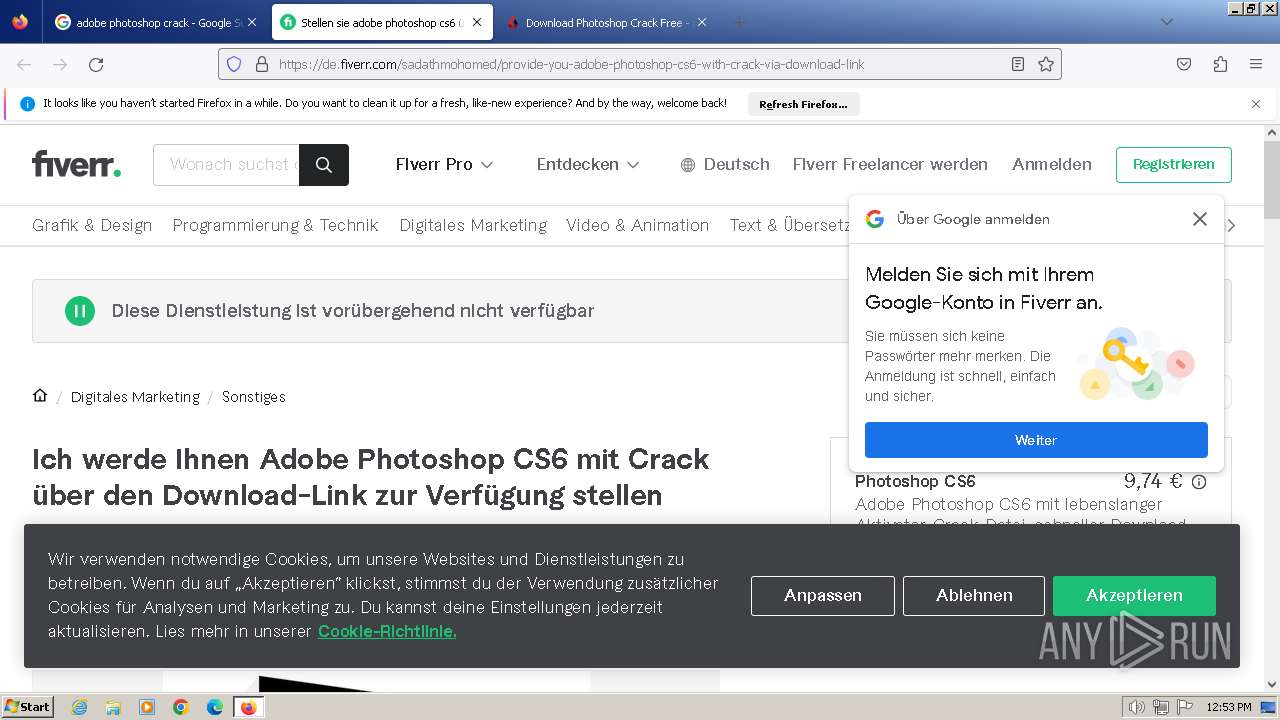Screen dimensions: 1280x720
Task: Close the adobe photoshop crack Google tab
Action: (251, 22)
